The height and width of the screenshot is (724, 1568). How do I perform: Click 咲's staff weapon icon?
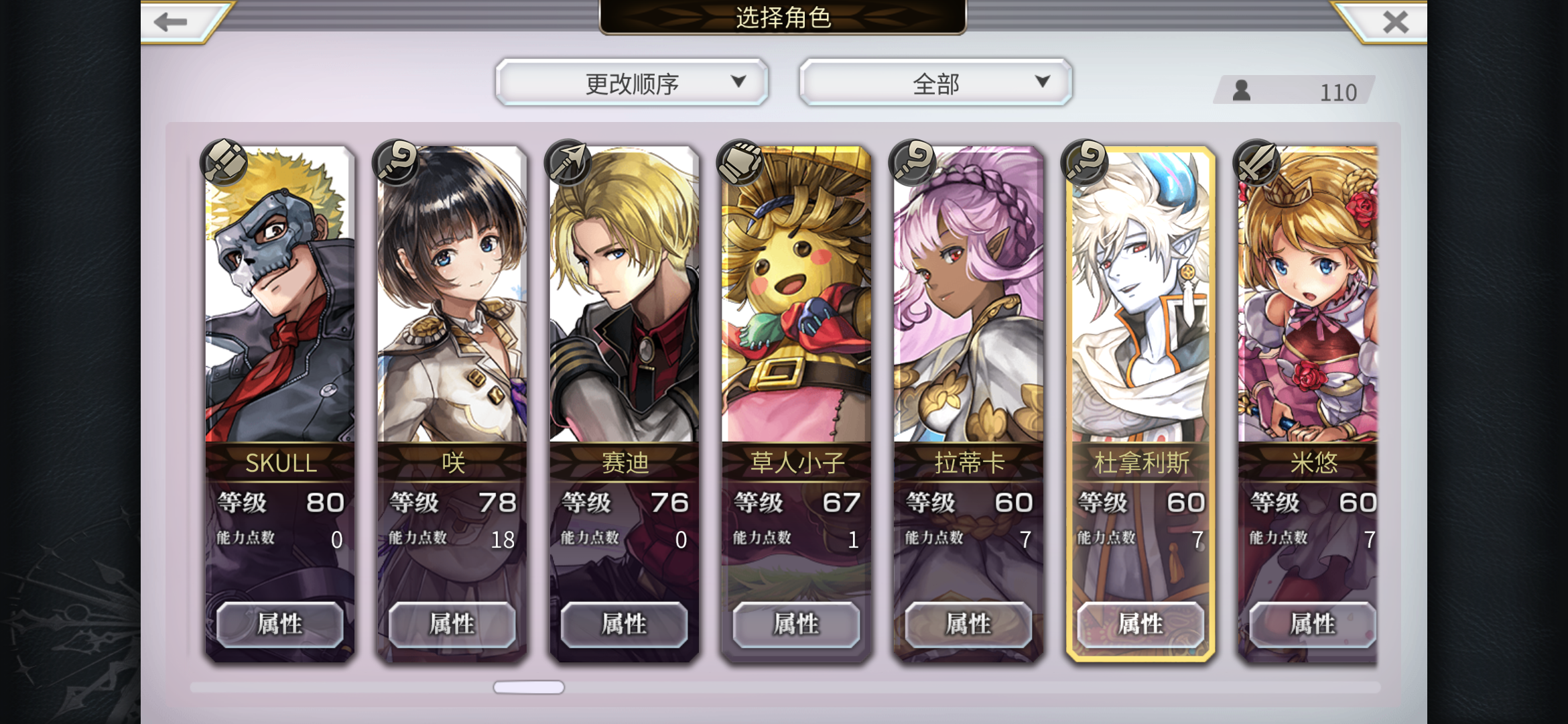point(396,162)
